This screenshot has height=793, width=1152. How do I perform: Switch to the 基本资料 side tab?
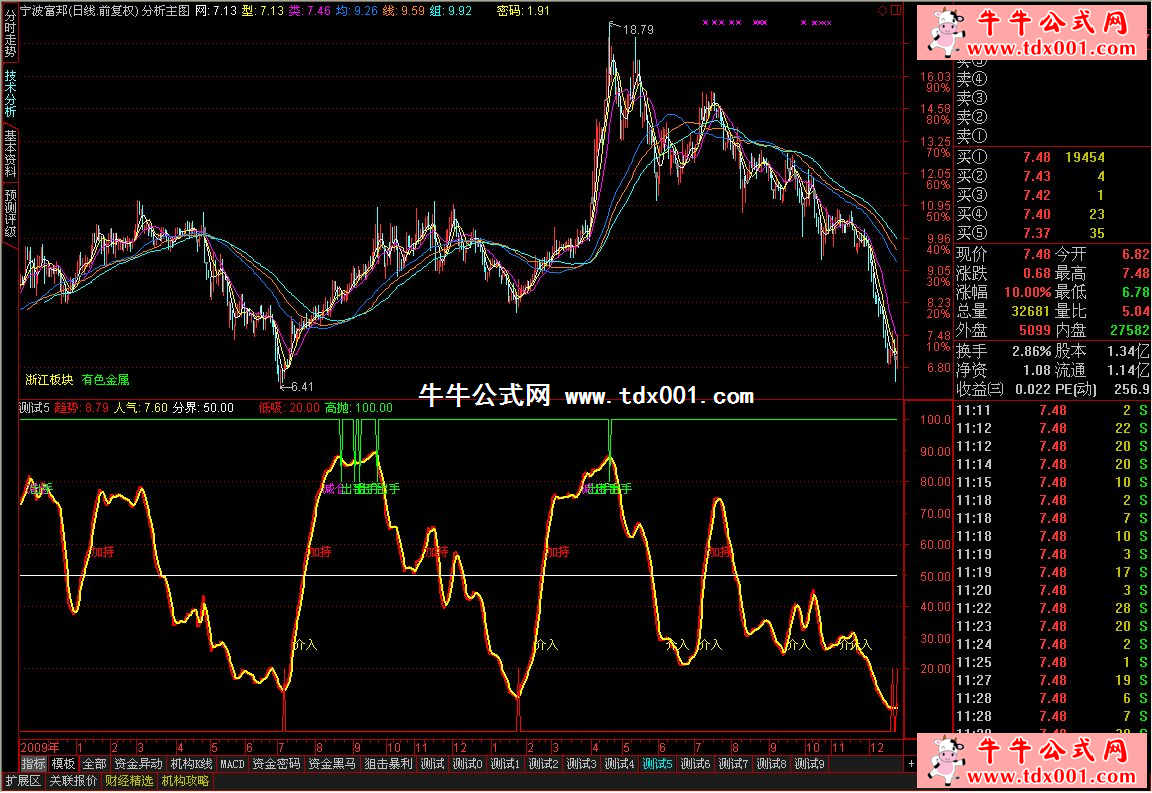(9, 154)
